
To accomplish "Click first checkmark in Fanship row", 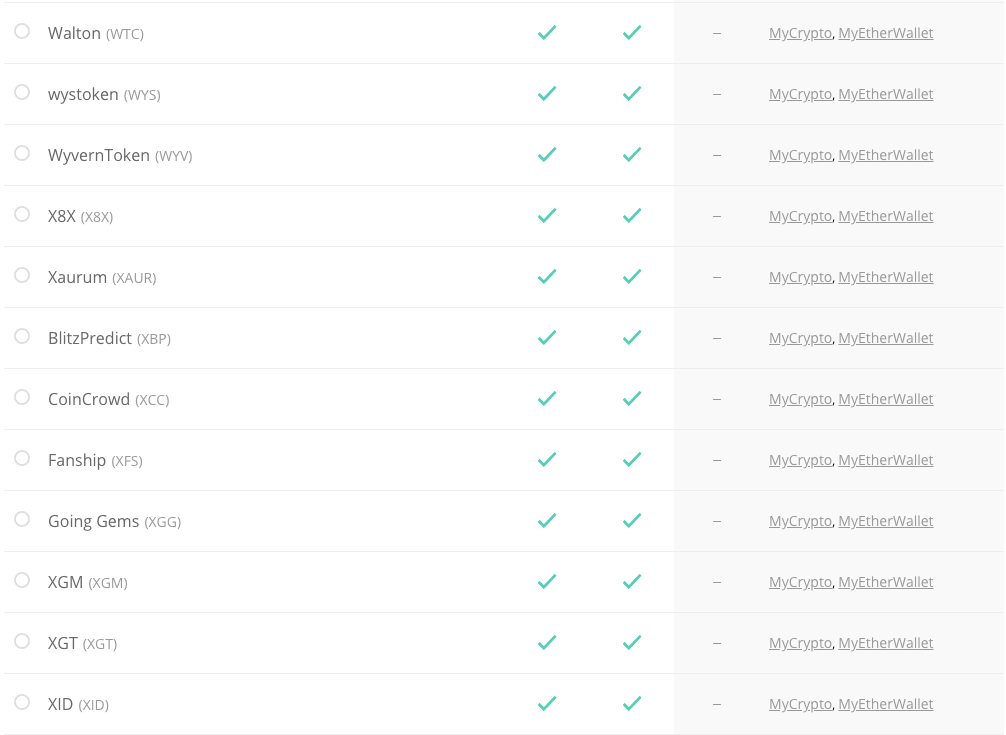I will click(547, 459).
